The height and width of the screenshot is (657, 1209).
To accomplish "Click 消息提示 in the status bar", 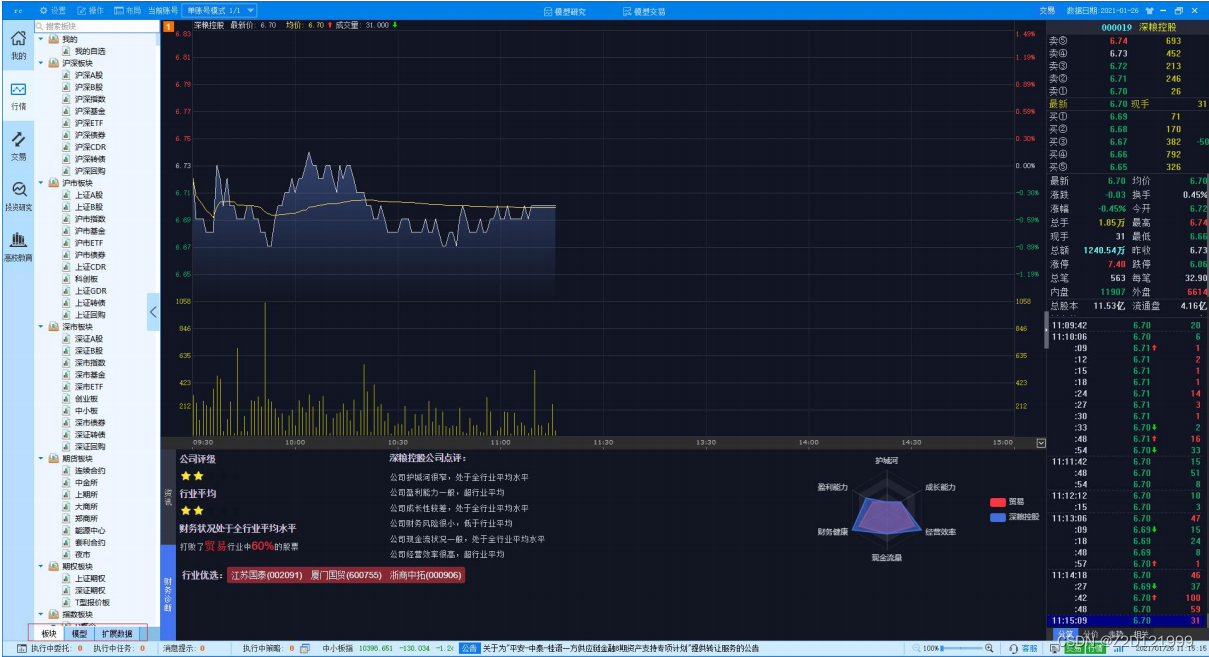I will click(x=184, y=649).
